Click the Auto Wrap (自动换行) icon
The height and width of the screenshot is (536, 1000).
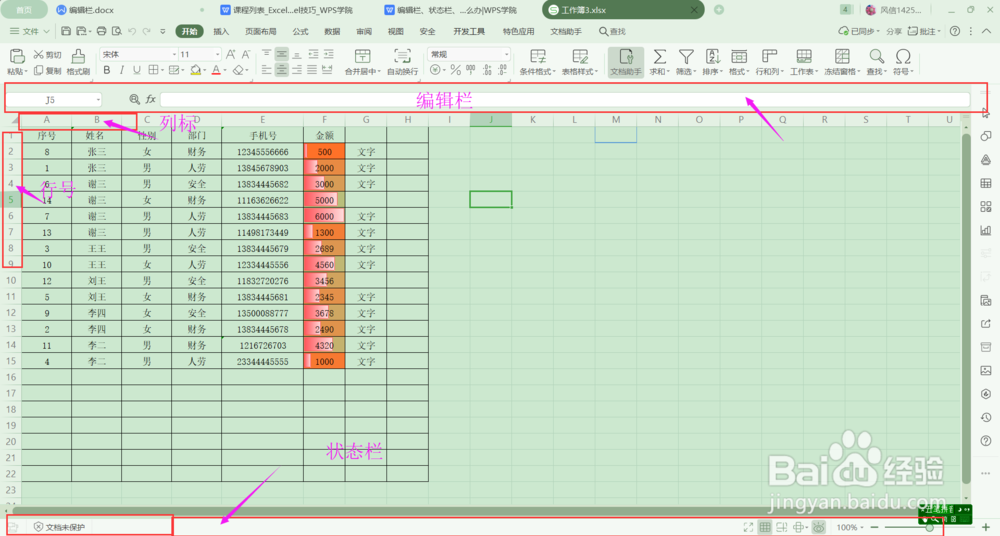coord(402,57)
